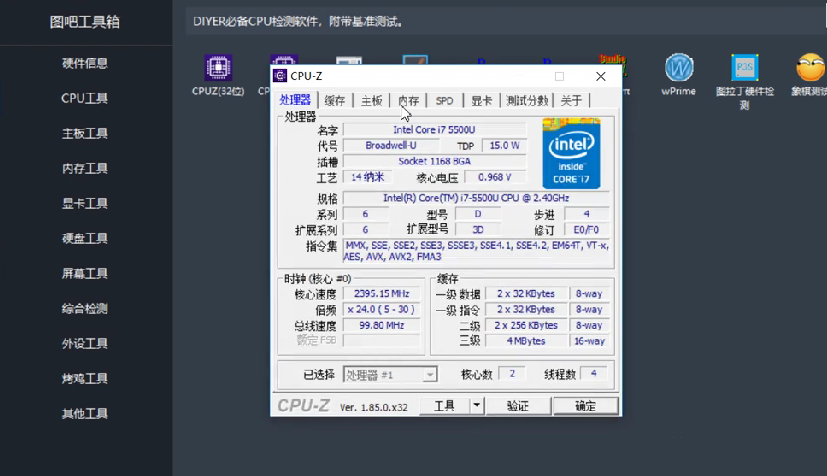Launch the wPrime benchmark icon
The height and width of the screenshot is (476, 827).
coord(679,69)
